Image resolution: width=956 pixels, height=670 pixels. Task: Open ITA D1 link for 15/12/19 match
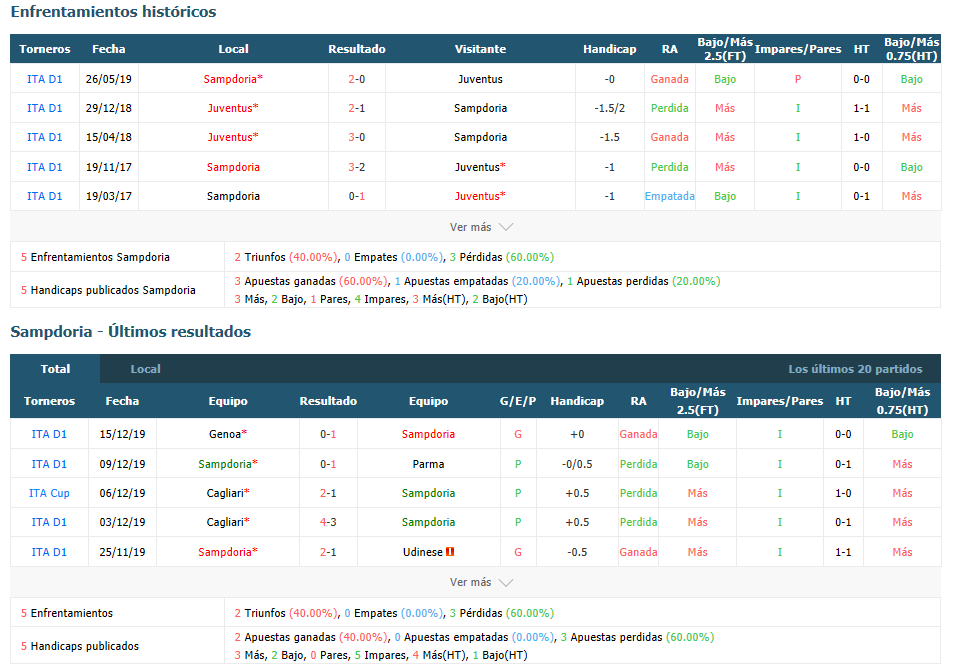(49, 434)
